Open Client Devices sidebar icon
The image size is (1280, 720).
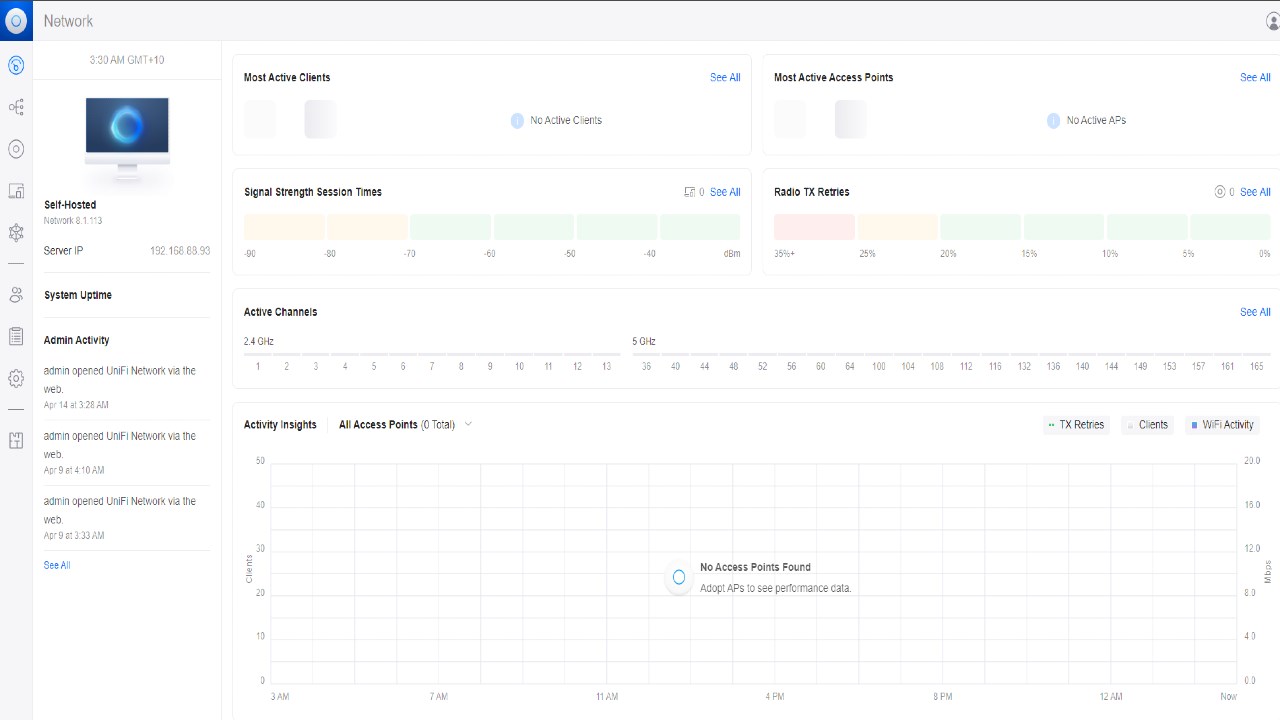point(16,191)
